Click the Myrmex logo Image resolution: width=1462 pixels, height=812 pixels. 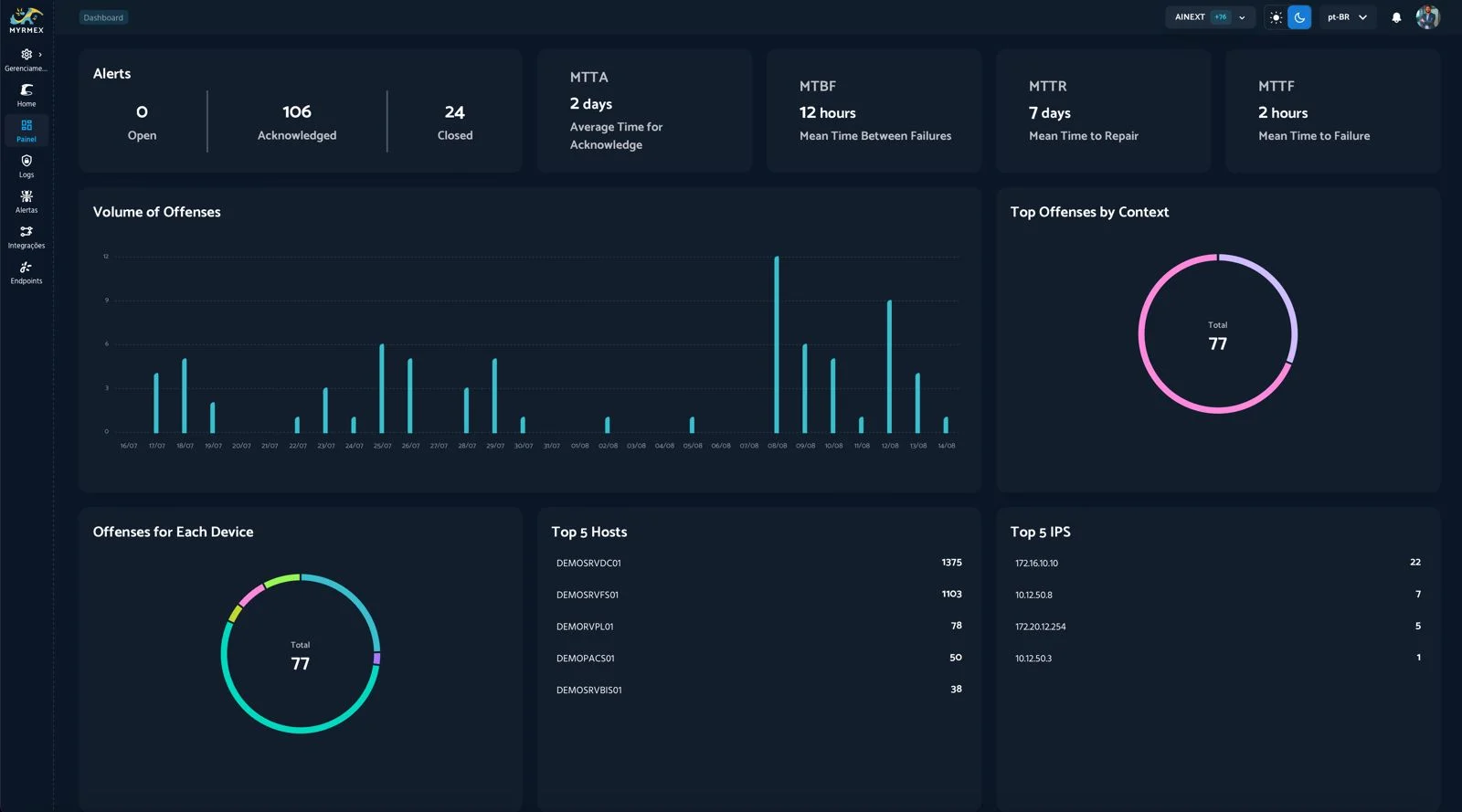point(26,20)
